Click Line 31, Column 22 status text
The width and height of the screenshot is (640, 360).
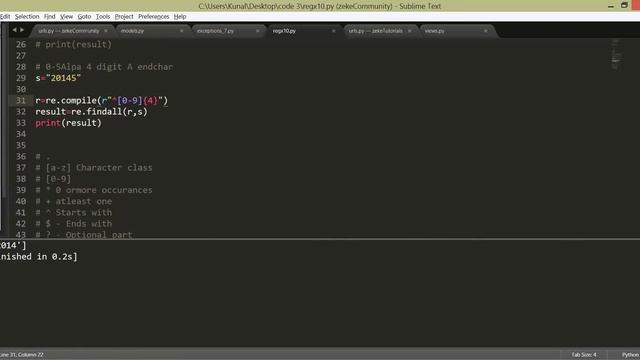22,355
